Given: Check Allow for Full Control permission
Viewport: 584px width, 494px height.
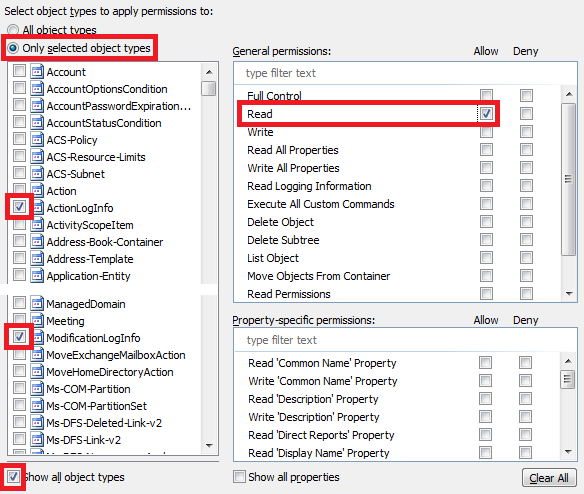Looking at the screenshot, I should (486, 95).
